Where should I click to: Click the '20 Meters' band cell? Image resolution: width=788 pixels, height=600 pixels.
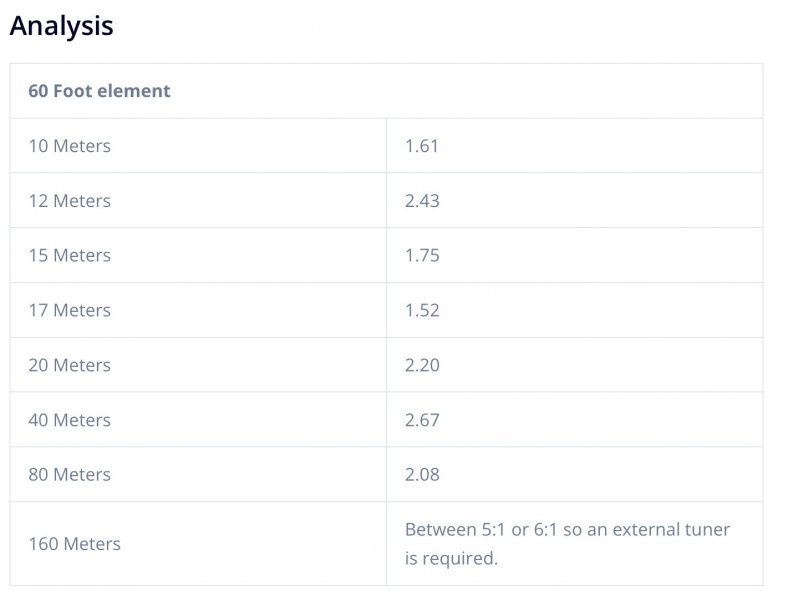(x=69, y=366)
